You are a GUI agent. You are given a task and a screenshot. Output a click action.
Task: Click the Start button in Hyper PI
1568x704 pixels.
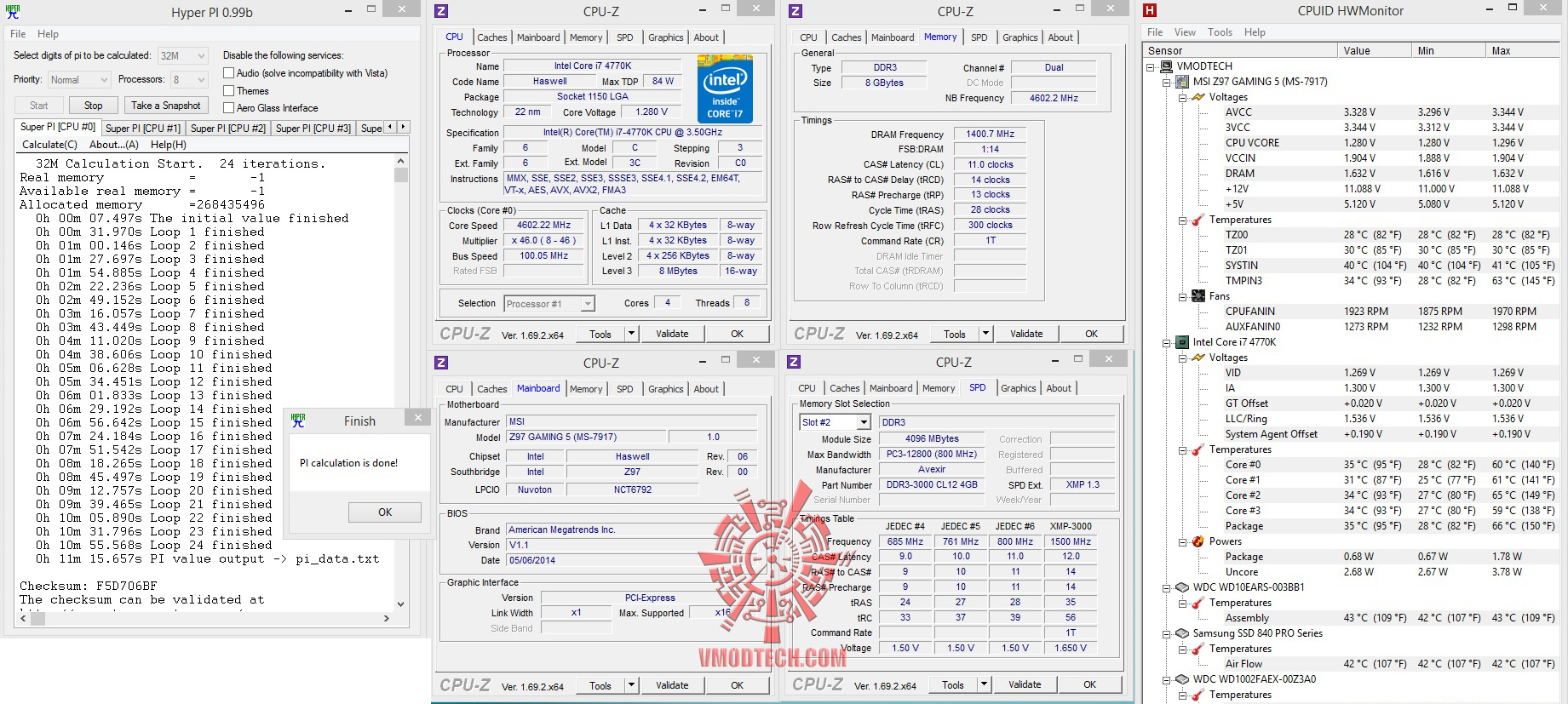[x=39, y=106]
